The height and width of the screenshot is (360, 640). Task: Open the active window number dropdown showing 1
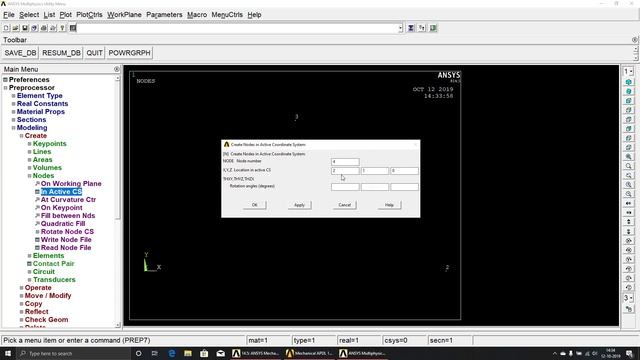tap(628, 71)
